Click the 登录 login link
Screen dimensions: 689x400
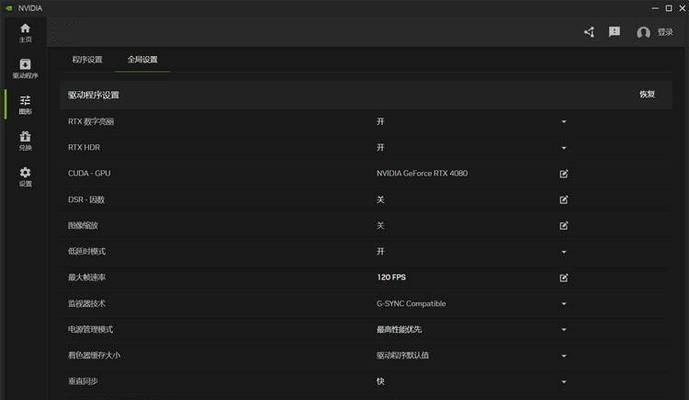(665, 32)
